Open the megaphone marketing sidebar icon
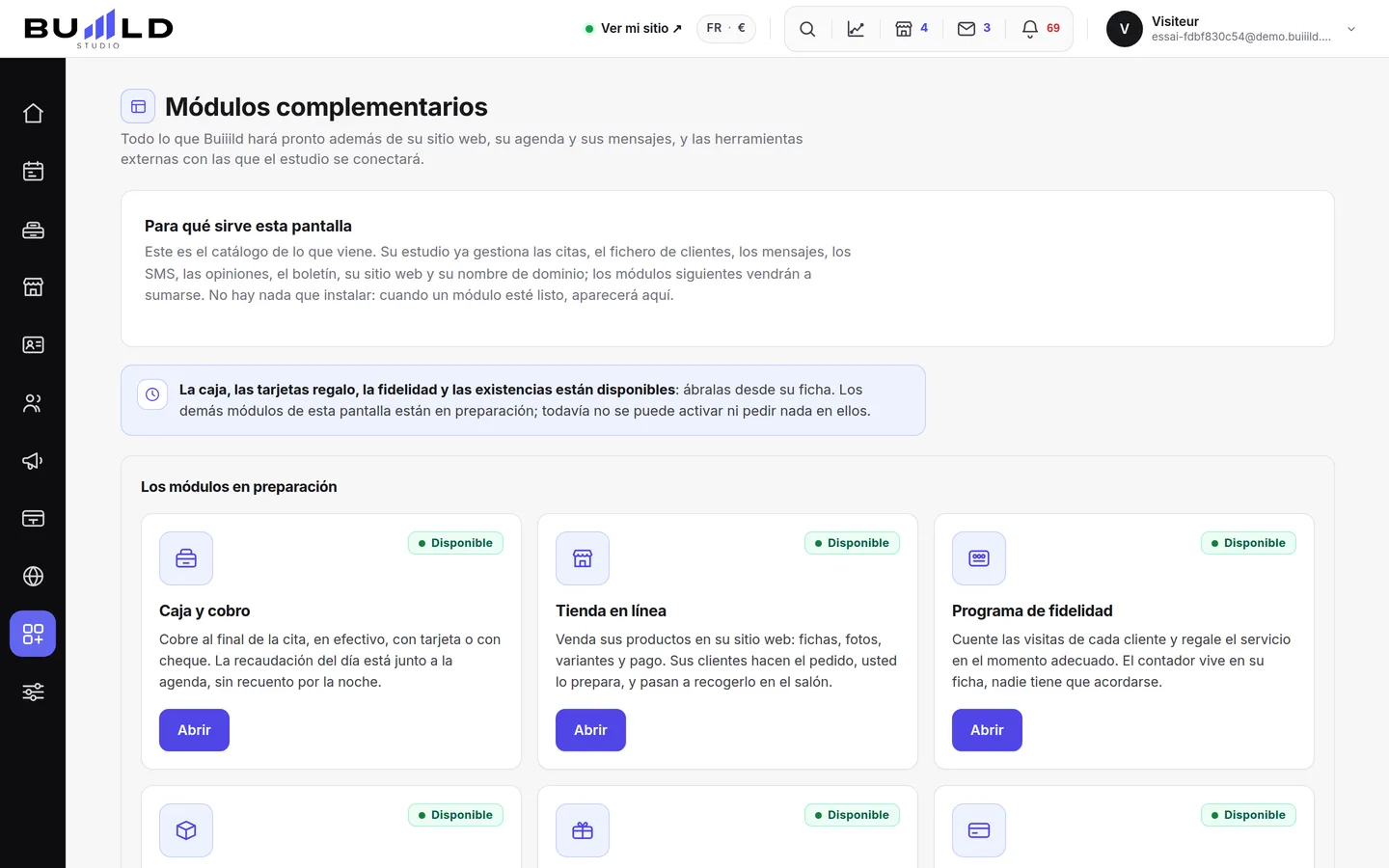 click(x=33, y=461)
